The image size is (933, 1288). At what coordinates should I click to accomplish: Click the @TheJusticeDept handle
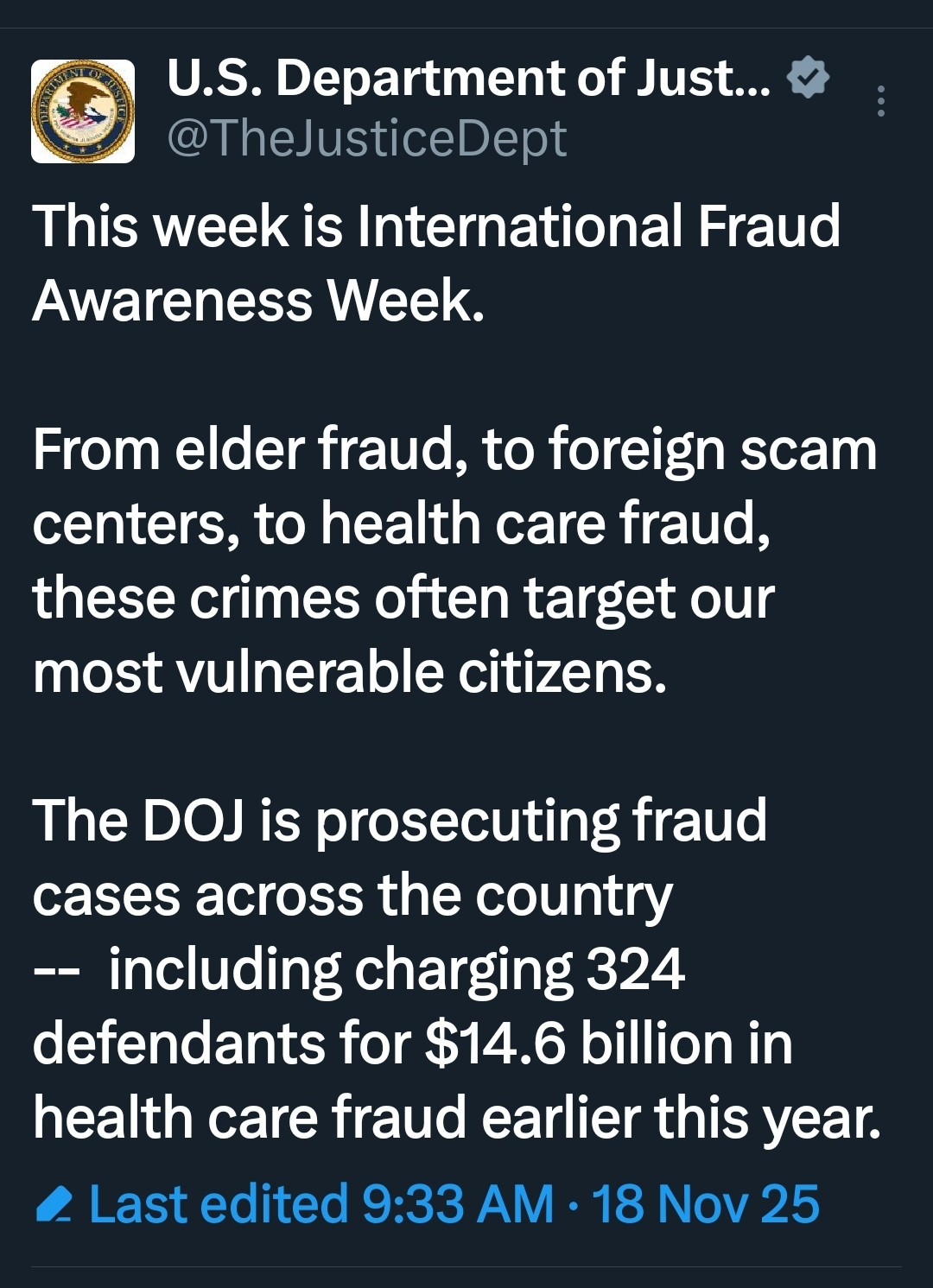tap(366, 138)
